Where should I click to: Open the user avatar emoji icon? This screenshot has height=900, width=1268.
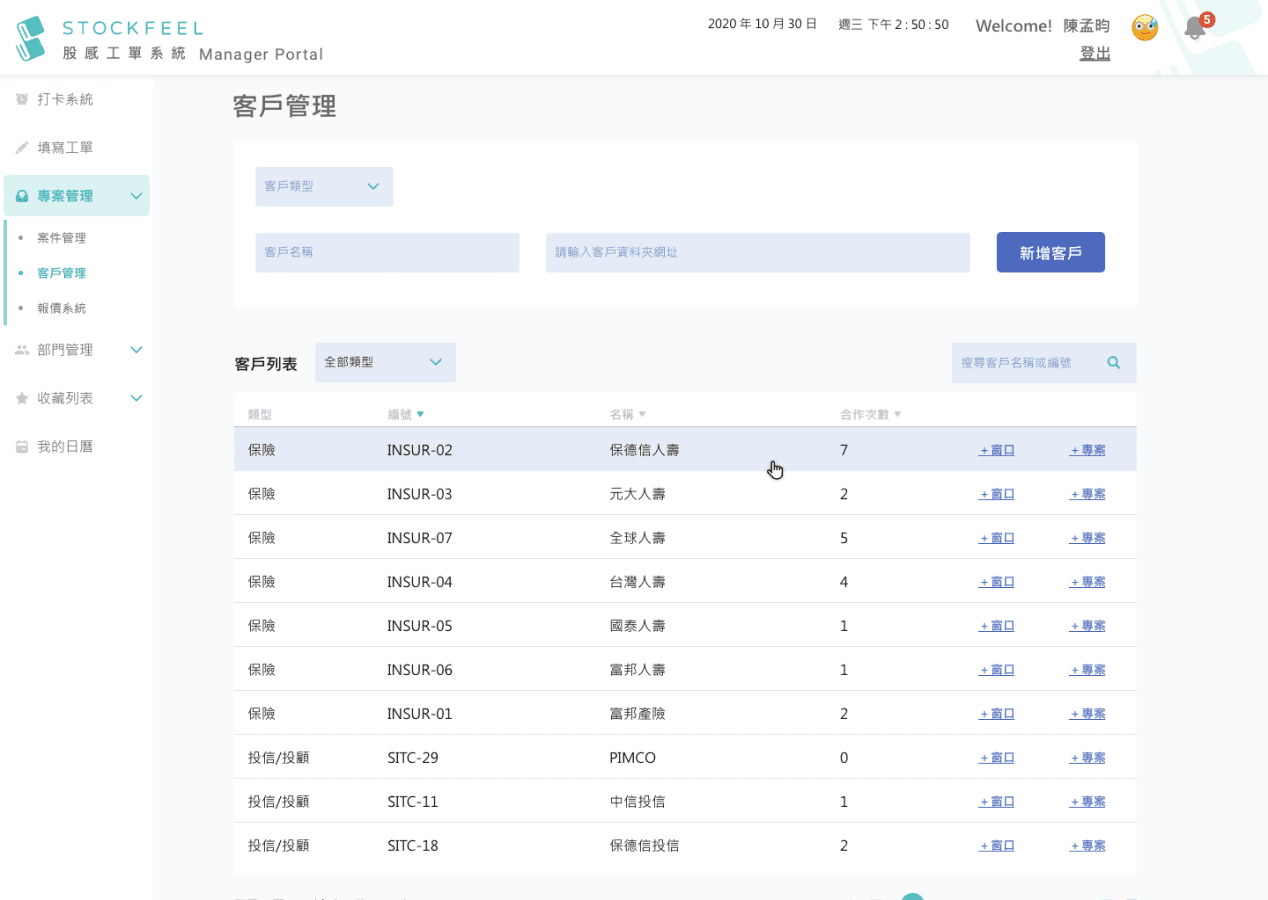click(1144, 28)
